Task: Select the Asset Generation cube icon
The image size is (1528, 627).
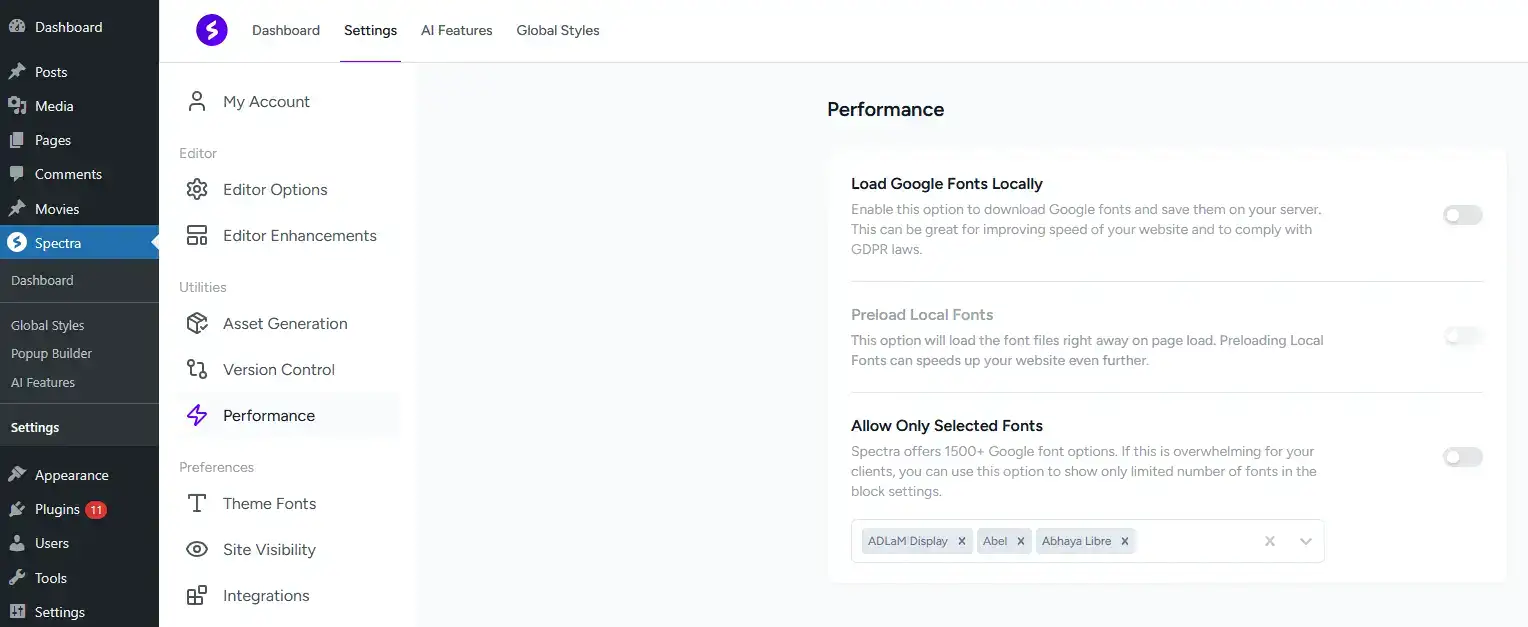Action: tap(197, 323)
